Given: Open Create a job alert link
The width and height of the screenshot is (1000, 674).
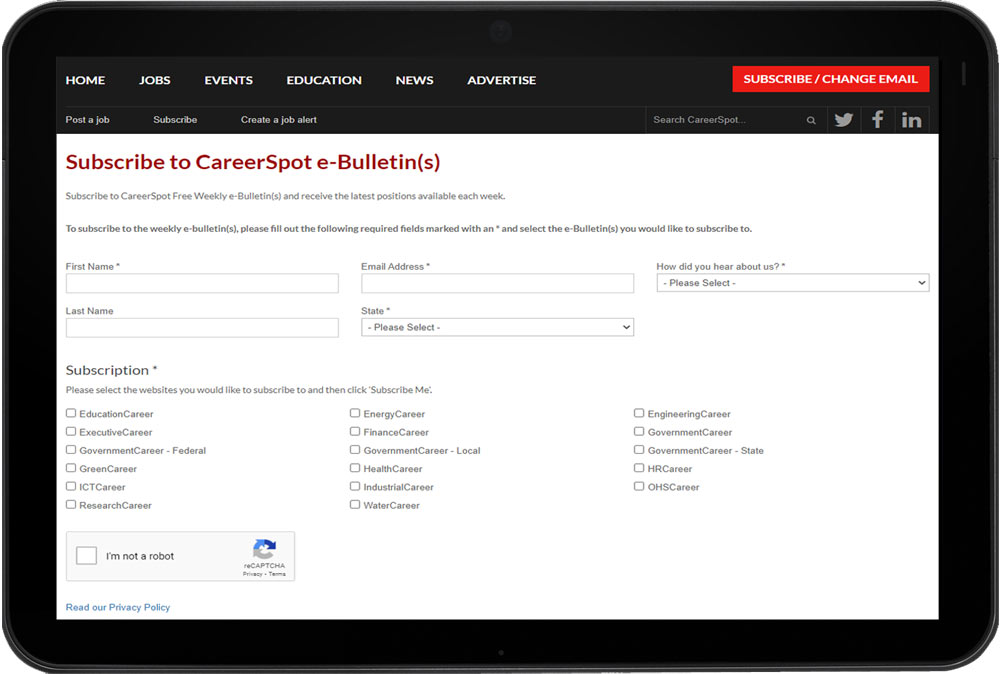Looking at the screenshot, I should point(279,120).
